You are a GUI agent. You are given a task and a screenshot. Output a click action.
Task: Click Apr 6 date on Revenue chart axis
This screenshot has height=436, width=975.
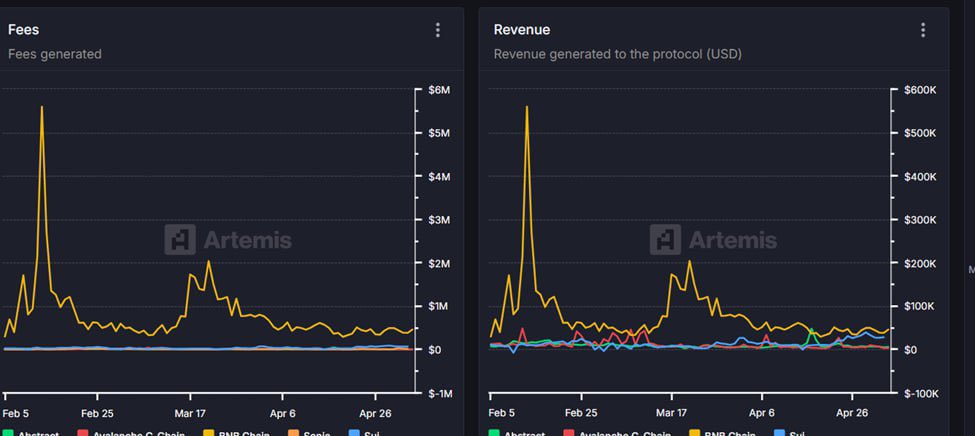[x=762, y=413]
